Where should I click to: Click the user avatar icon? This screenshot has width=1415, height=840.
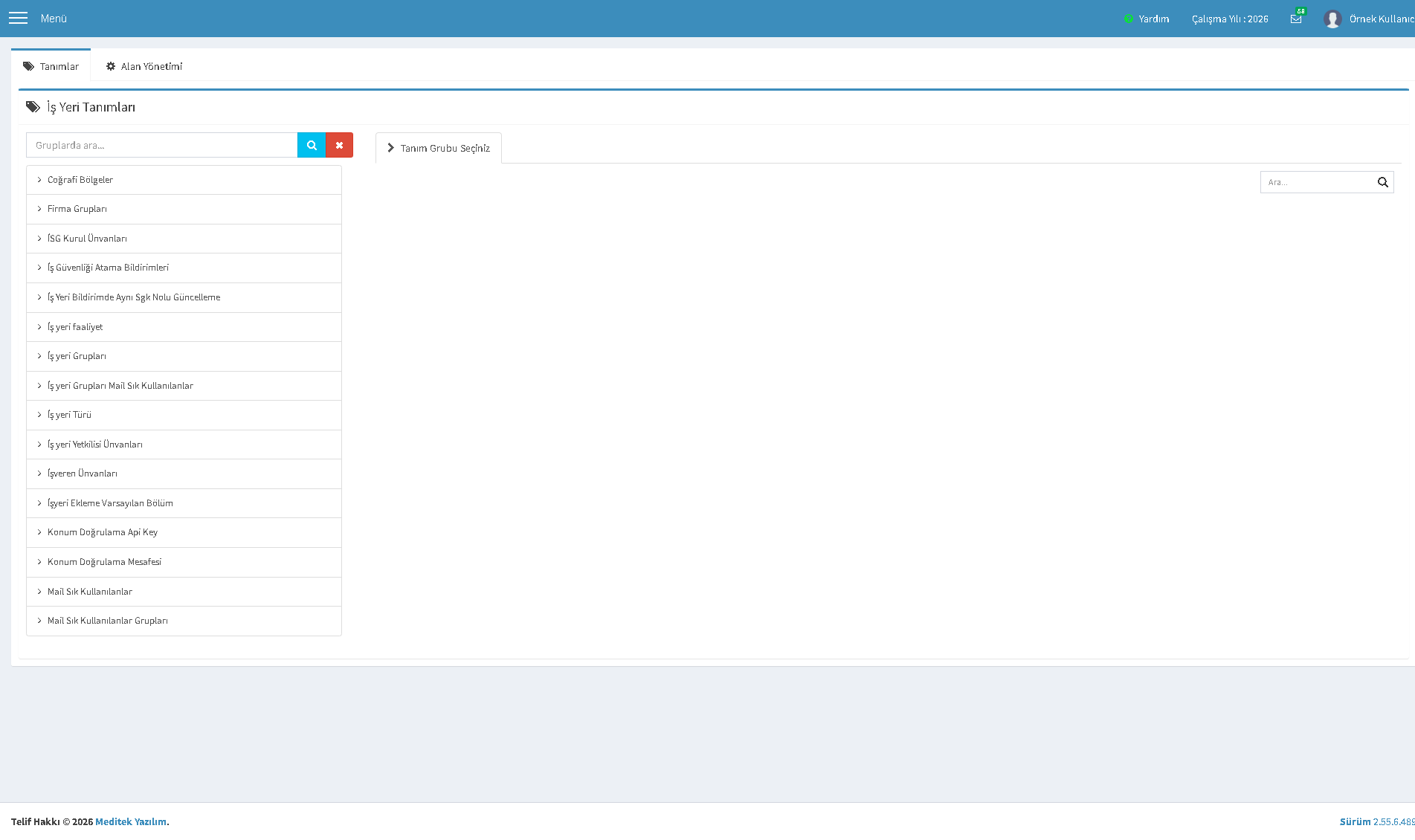(x=1332, y=19)
